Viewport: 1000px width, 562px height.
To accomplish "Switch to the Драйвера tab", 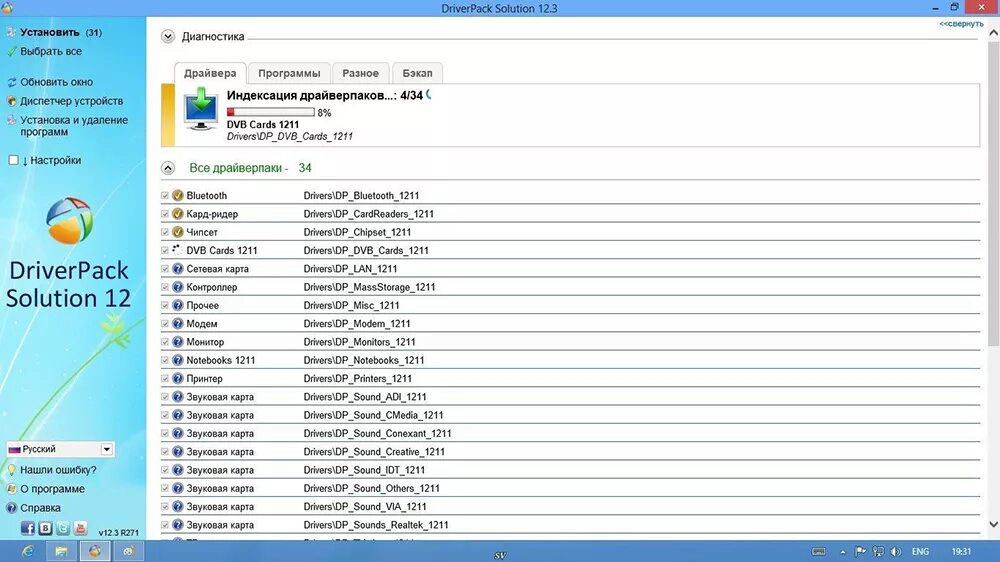I will [210, 73].
